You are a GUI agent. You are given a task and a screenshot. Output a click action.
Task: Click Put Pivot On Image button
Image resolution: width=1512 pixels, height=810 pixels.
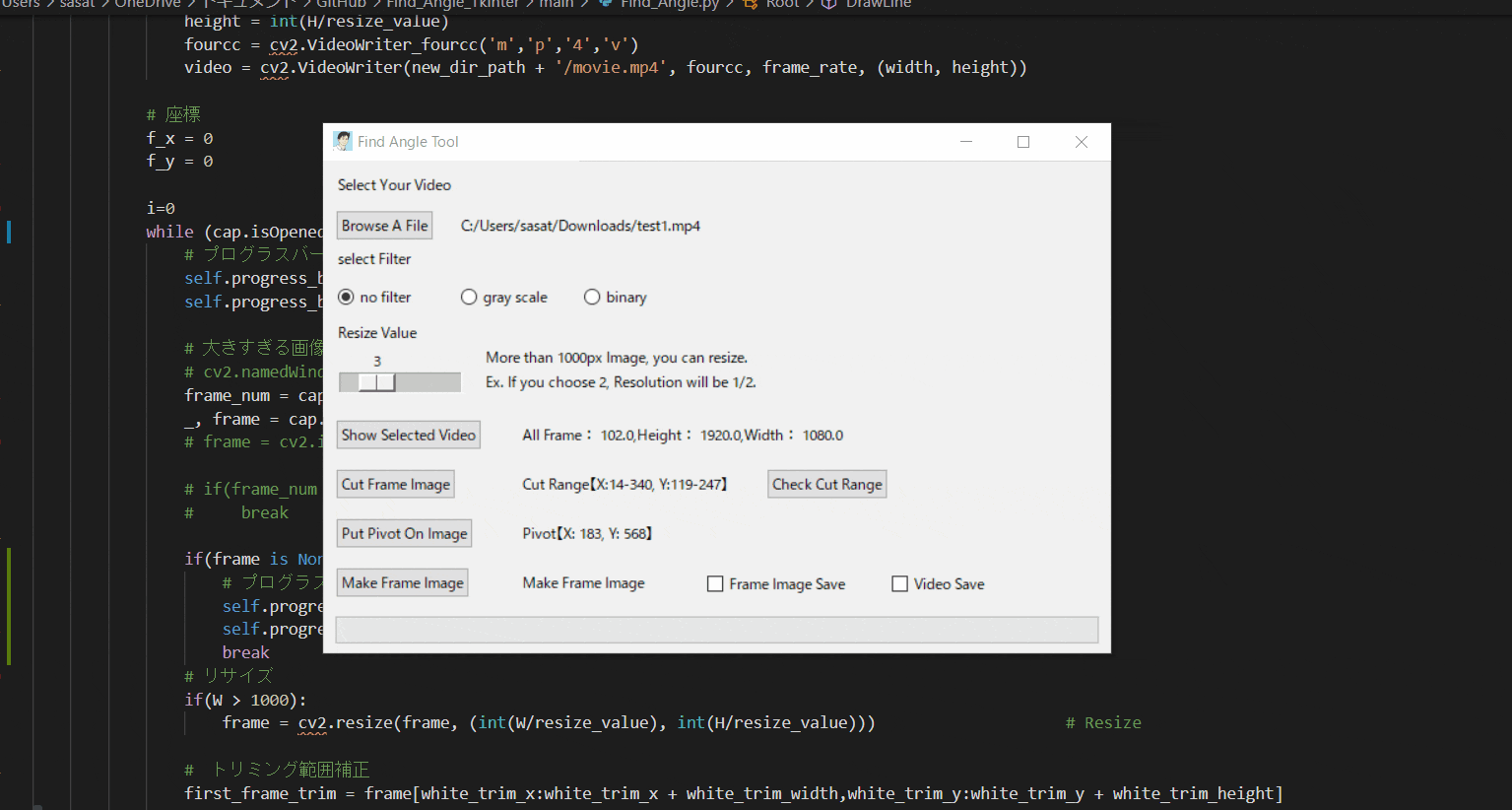(404, 533)
